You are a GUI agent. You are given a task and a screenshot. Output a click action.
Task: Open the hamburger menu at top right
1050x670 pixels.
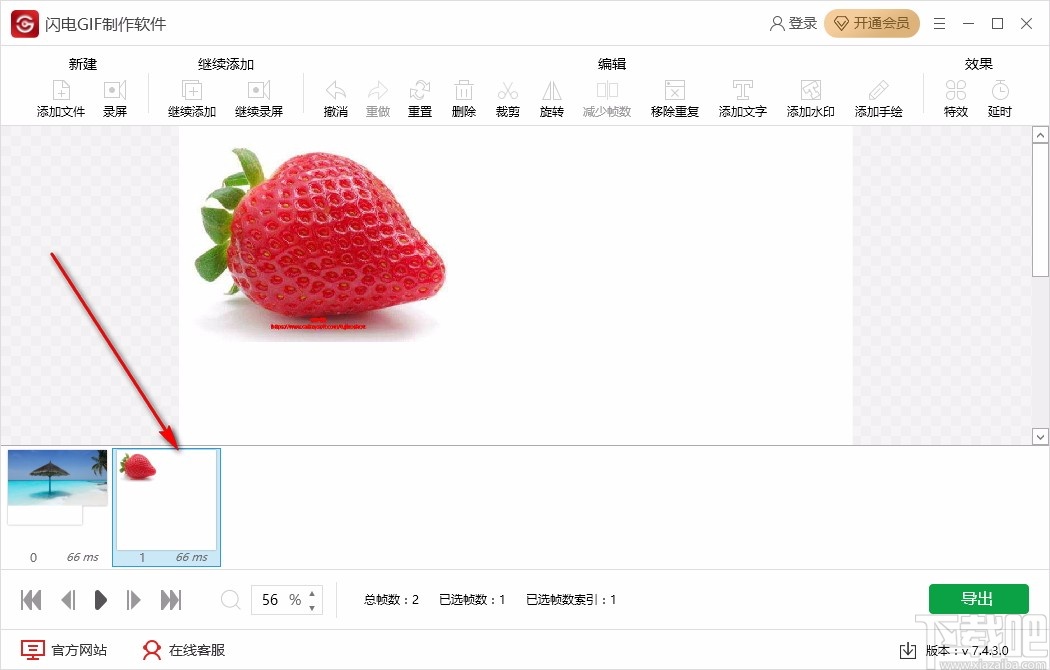(x=939, y=23)
